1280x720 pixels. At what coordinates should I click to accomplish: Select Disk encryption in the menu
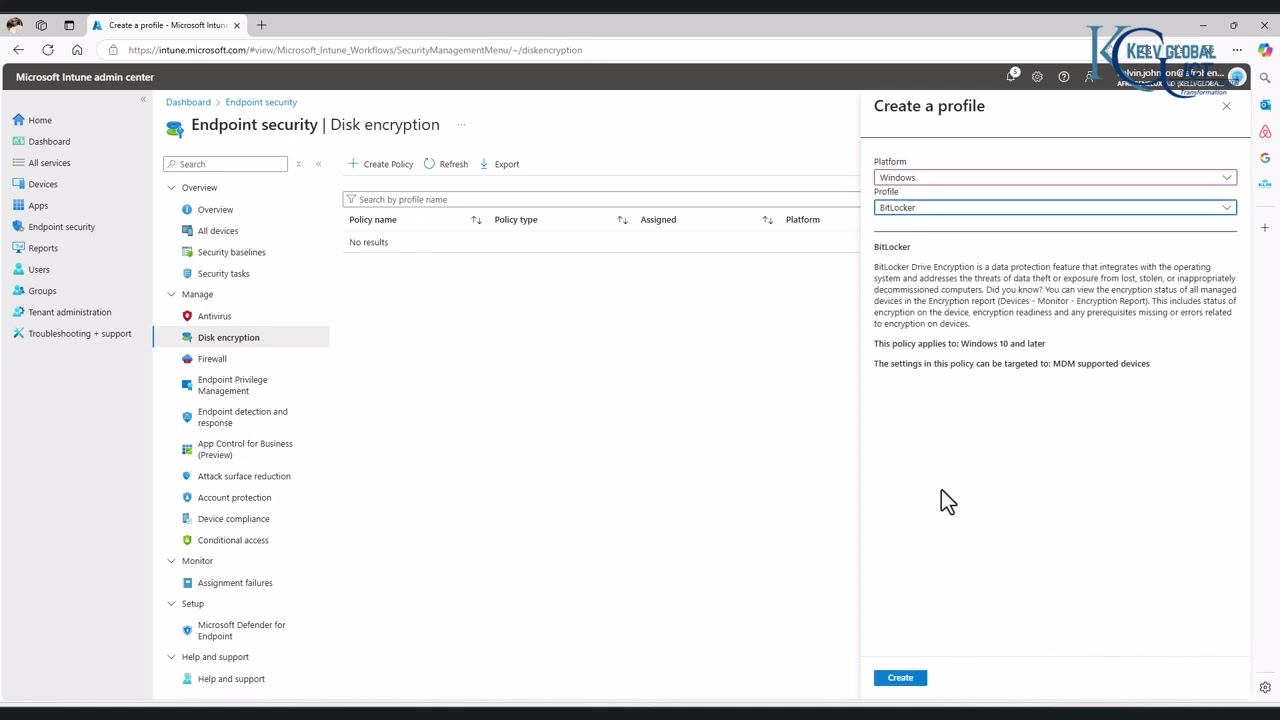click(x=228, y=337)
